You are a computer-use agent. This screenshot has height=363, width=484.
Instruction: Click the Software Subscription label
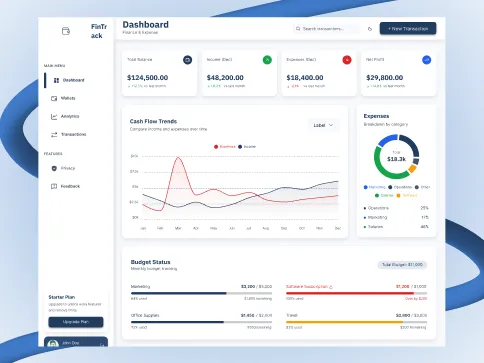307,287
